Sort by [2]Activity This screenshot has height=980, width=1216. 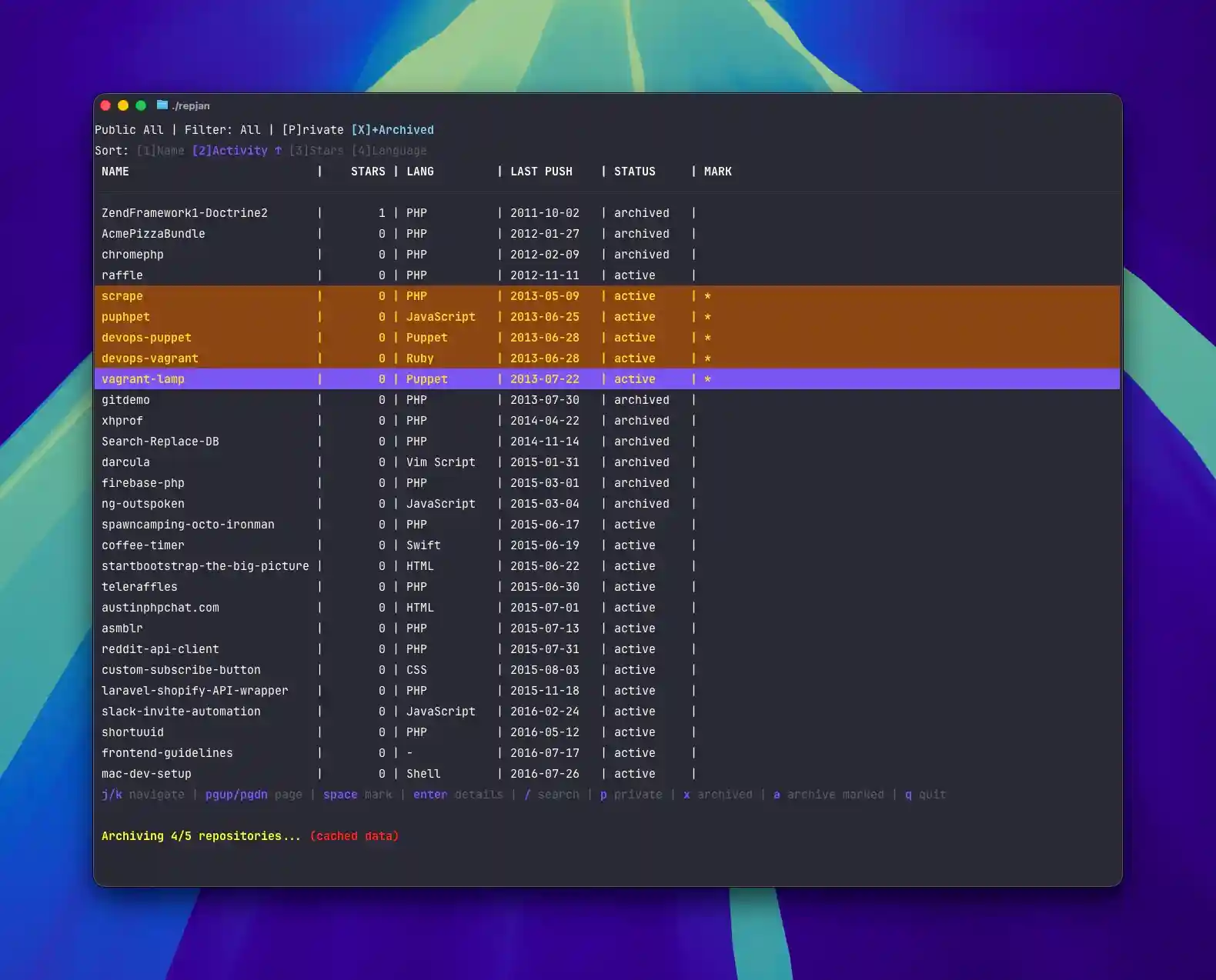tap(229, 151)
